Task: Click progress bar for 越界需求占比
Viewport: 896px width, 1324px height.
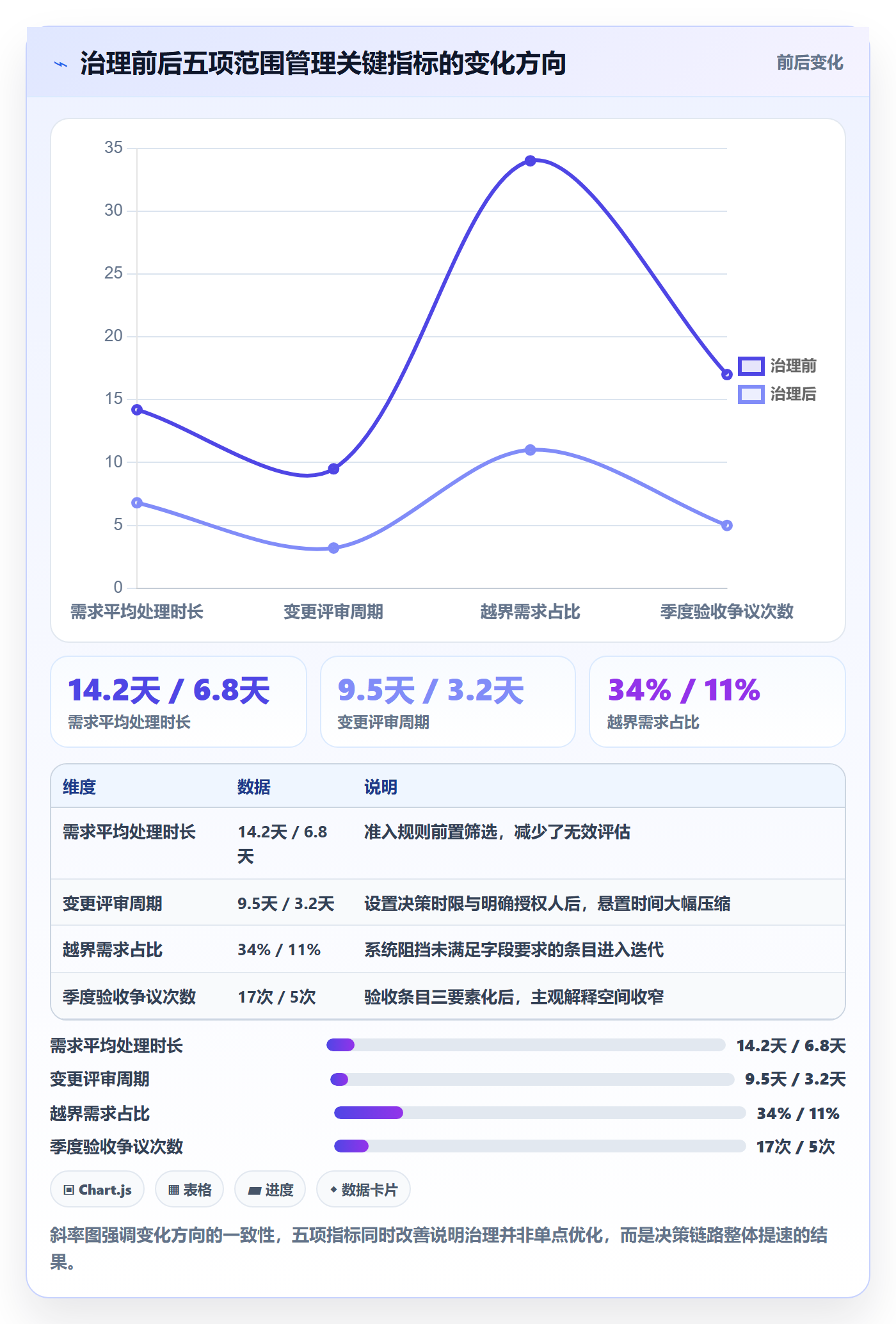Action: (540, 1113)
